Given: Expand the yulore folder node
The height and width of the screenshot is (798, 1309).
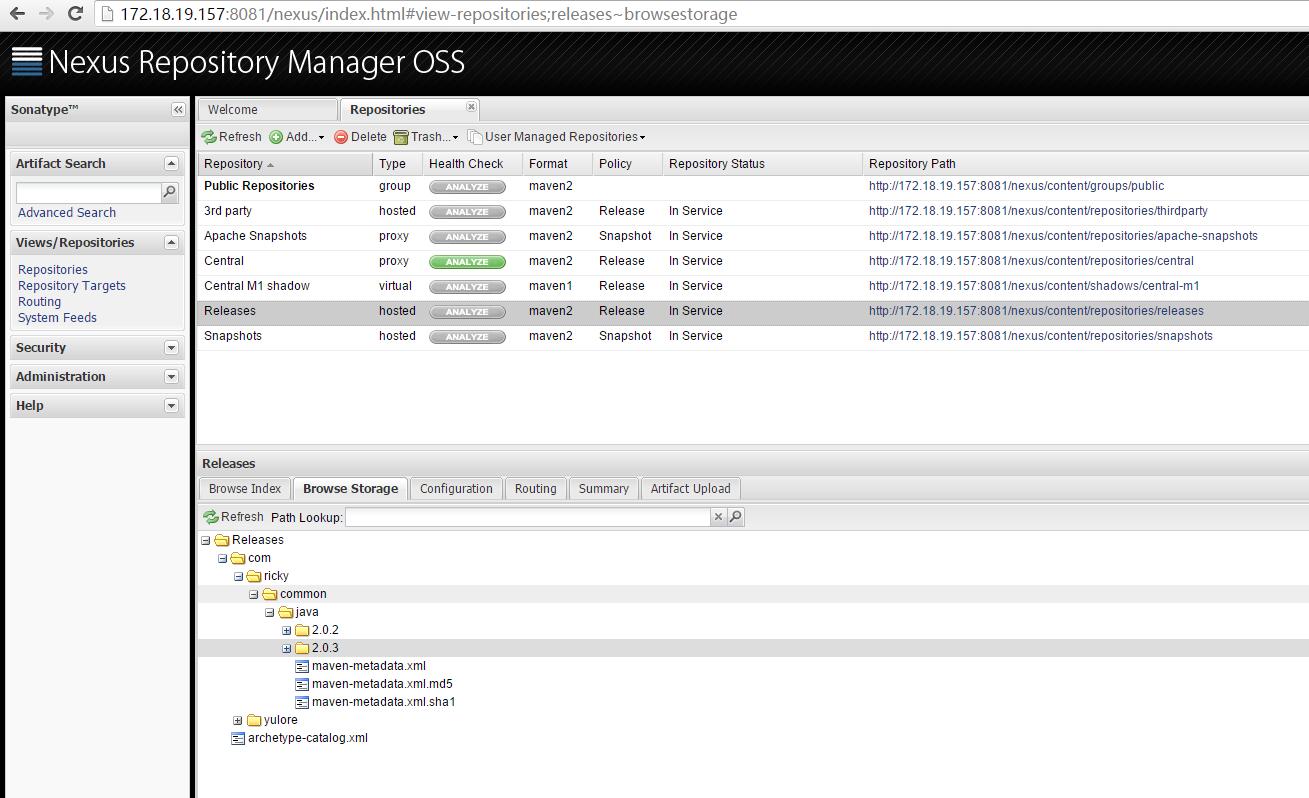Looking at the screenshot, I should pos(238,720).
